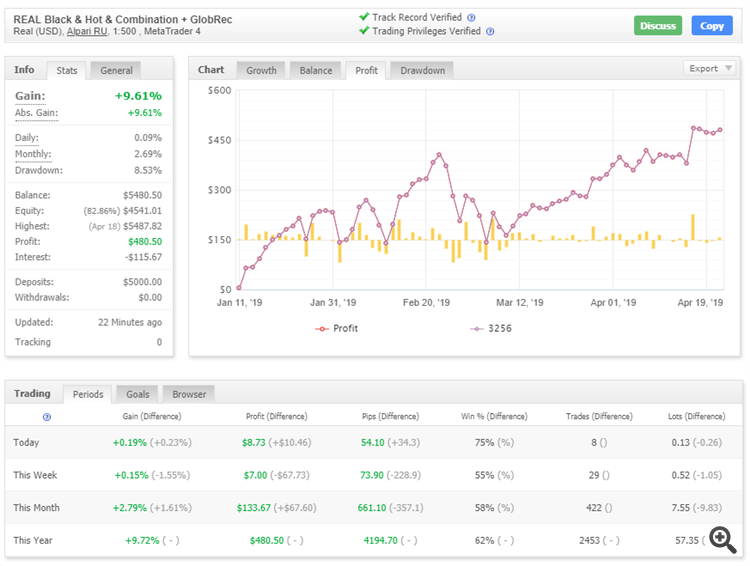The height and width of the screenshot is (566, 750).
Task: Select the General info tab
Action: point(116,70)
